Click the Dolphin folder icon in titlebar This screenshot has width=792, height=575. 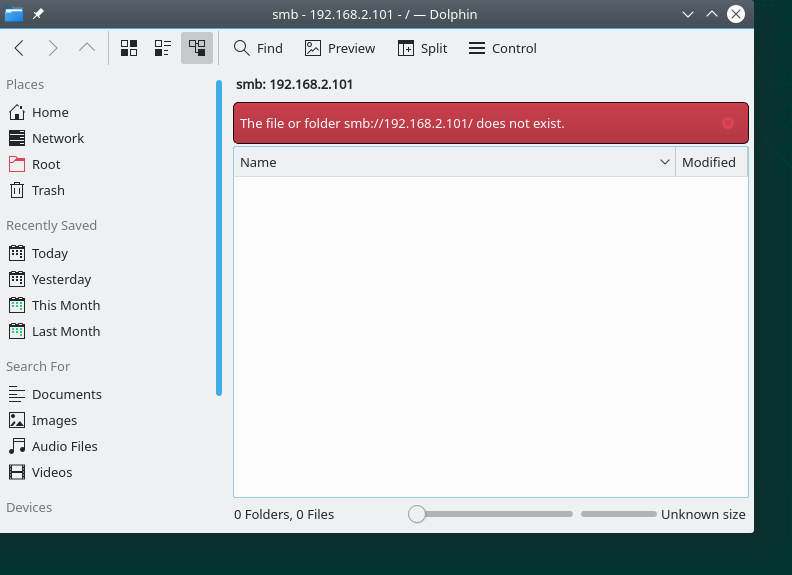coord(14,14)
